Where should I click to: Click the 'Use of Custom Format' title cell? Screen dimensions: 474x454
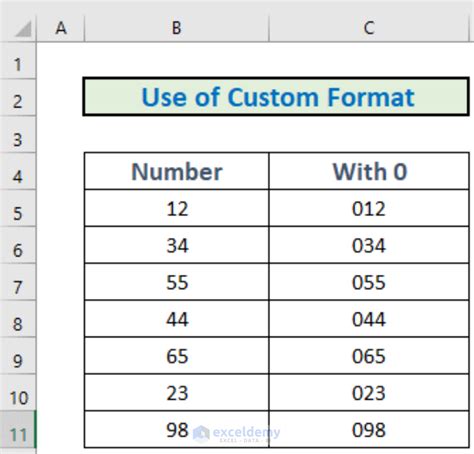coord(276,97)
